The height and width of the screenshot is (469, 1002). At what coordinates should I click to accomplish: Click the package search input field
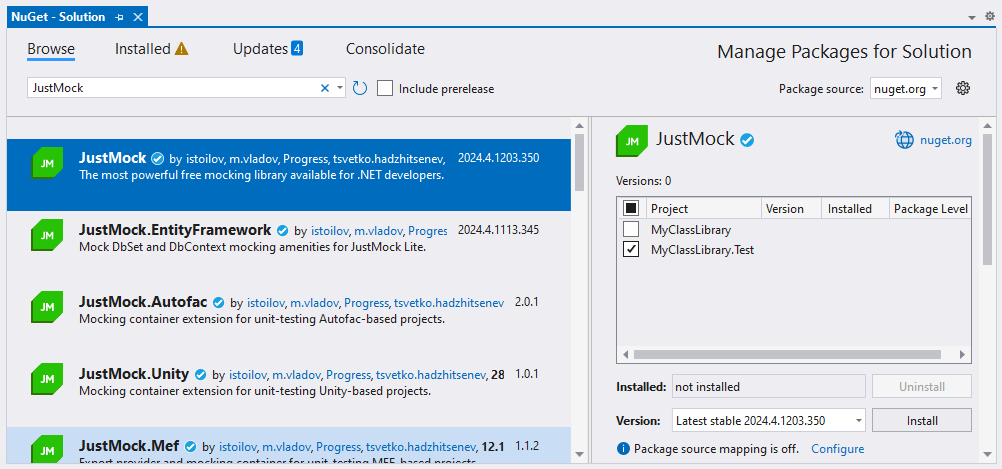tap(170, 88)
